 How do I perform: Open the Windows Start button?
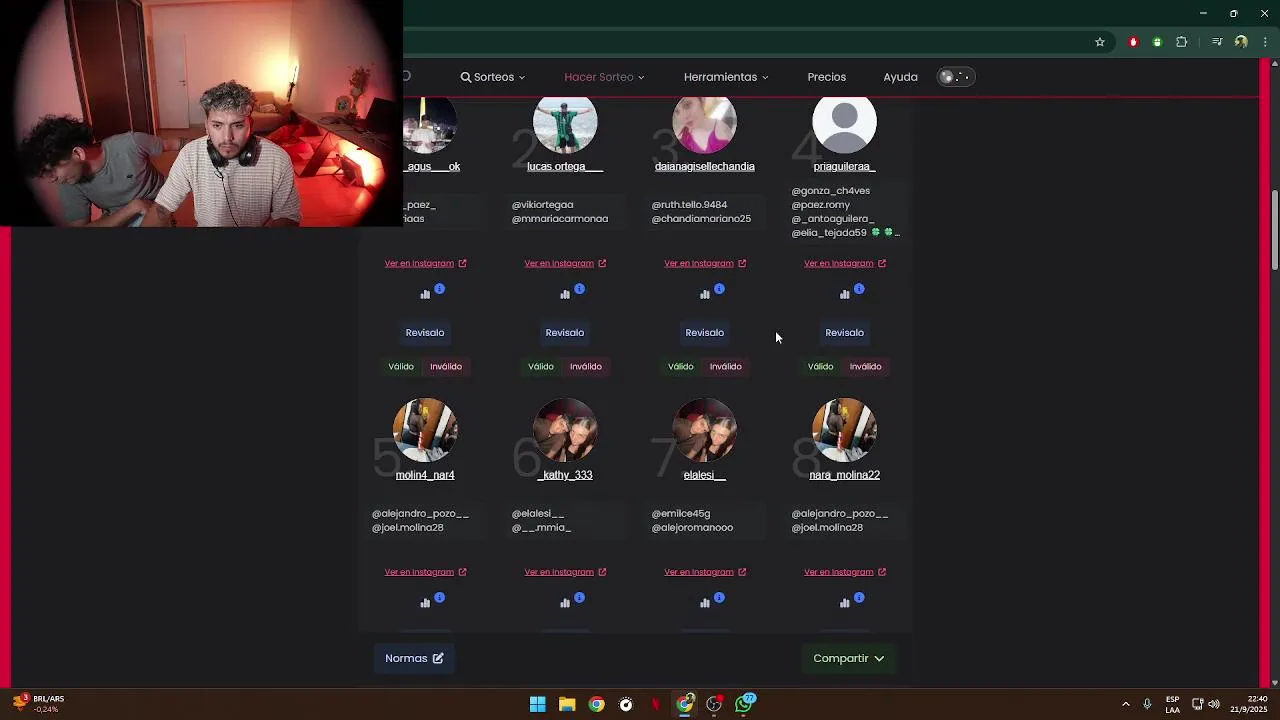[x=537, y=704]
